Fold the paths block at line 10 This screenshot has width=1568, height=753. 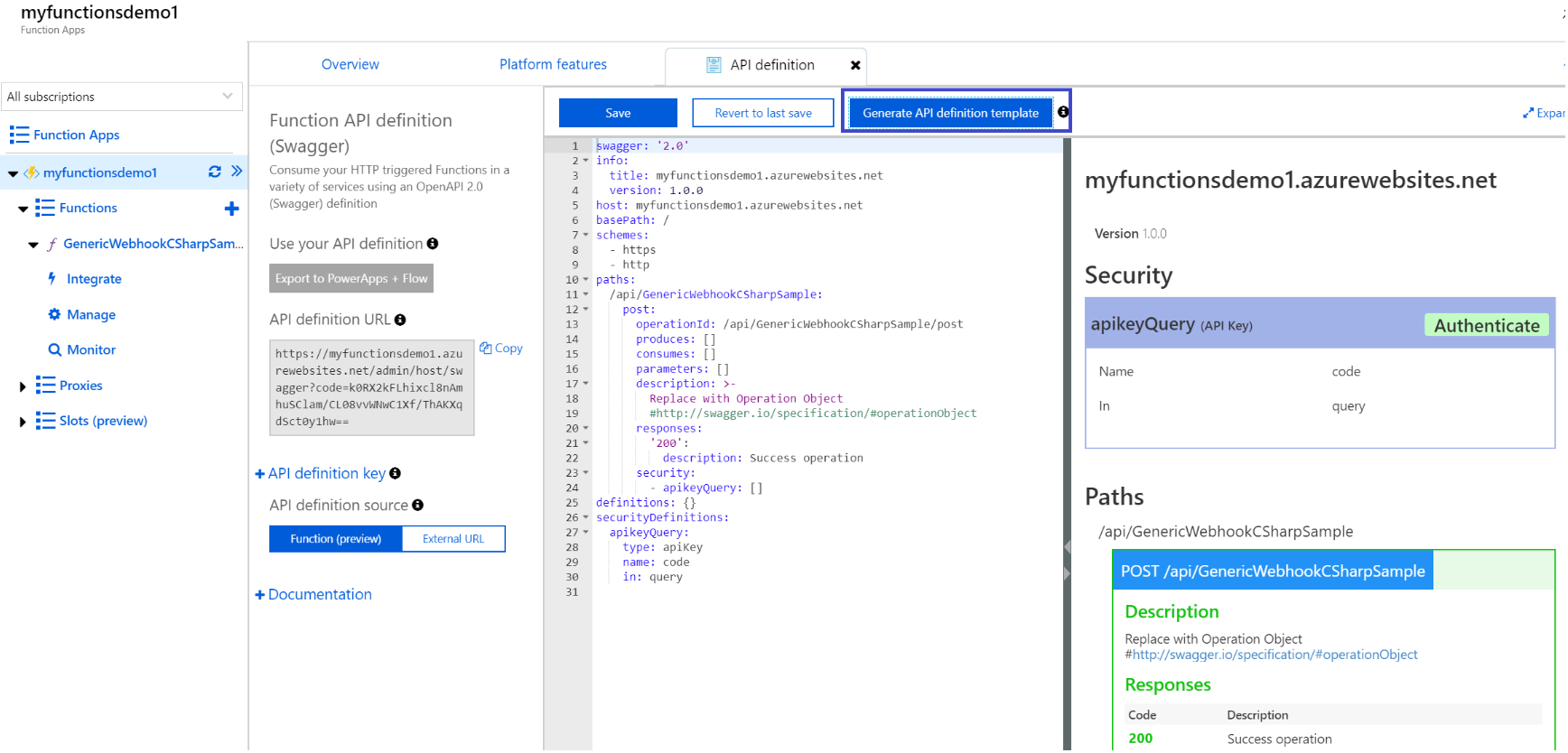585,280
